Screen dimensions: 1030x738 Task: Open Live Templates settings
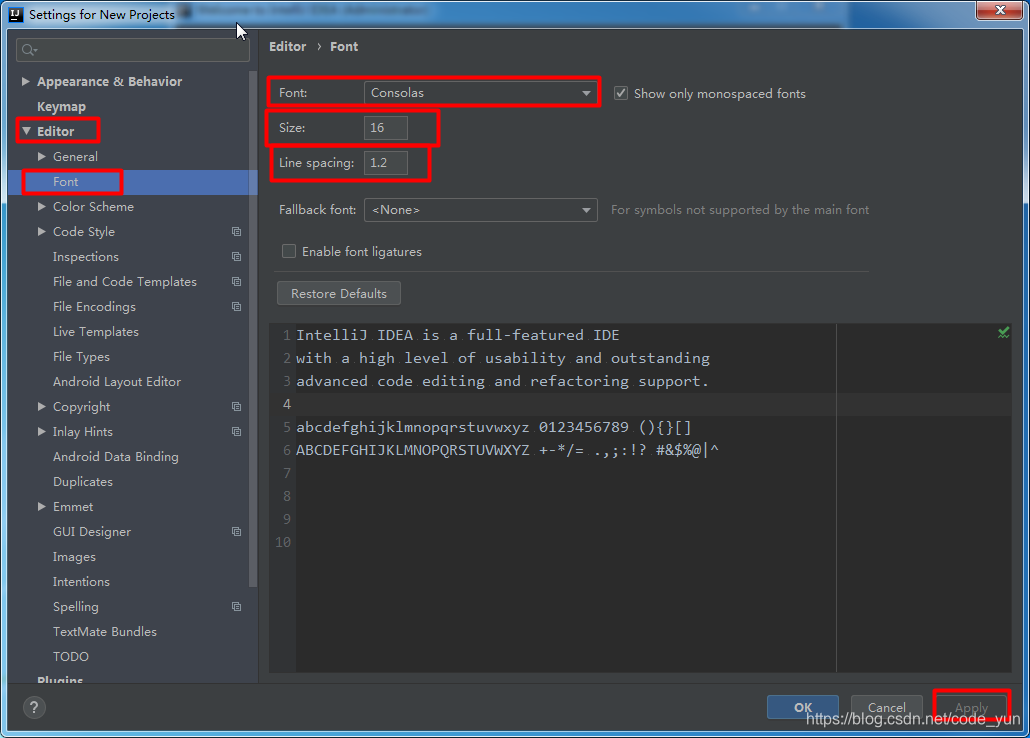(96, 332)
